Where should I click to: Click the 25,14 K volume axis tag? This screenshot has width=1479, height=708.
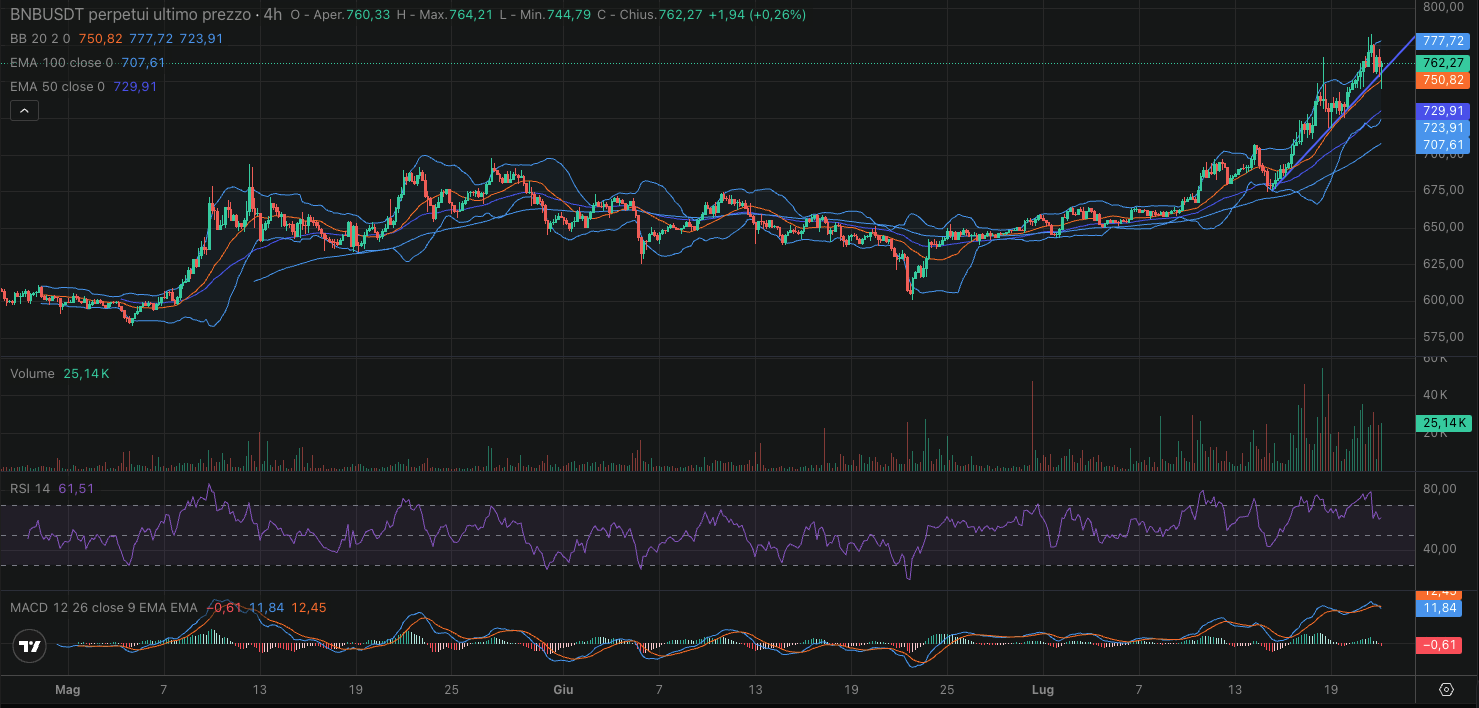coord(1443,423)
